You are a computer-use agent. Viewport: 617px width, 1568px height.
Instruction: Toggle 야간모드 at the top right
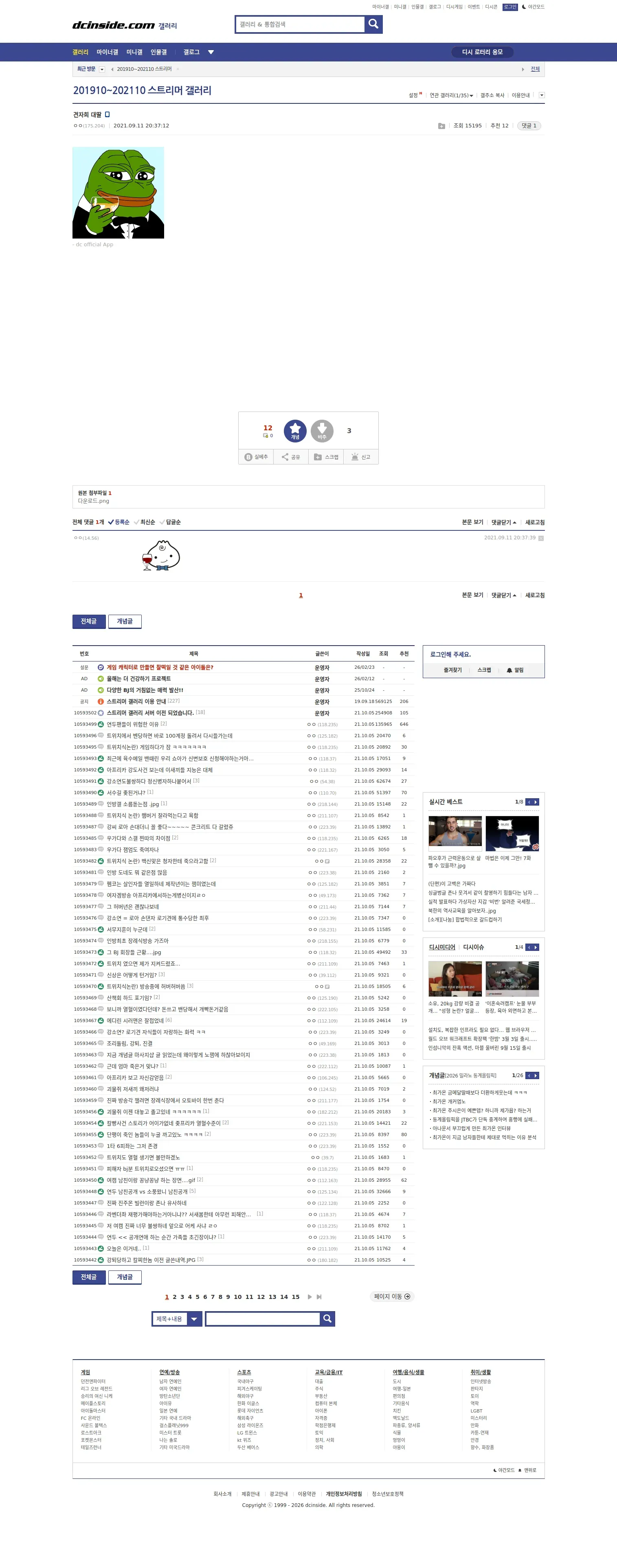533,7
